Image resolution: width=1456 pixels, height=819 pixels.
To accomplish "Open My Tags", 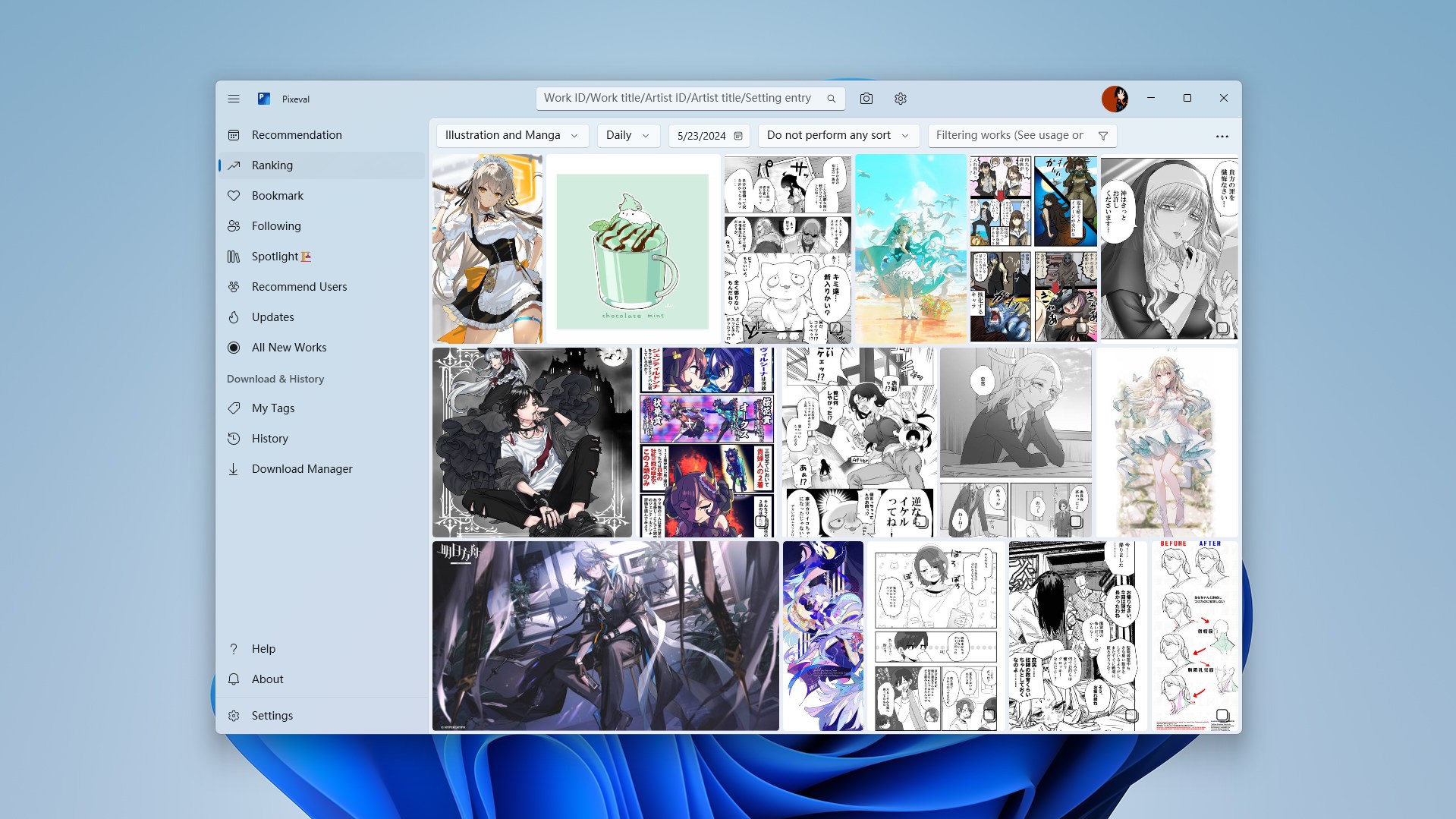I will [x=272, y=408].
